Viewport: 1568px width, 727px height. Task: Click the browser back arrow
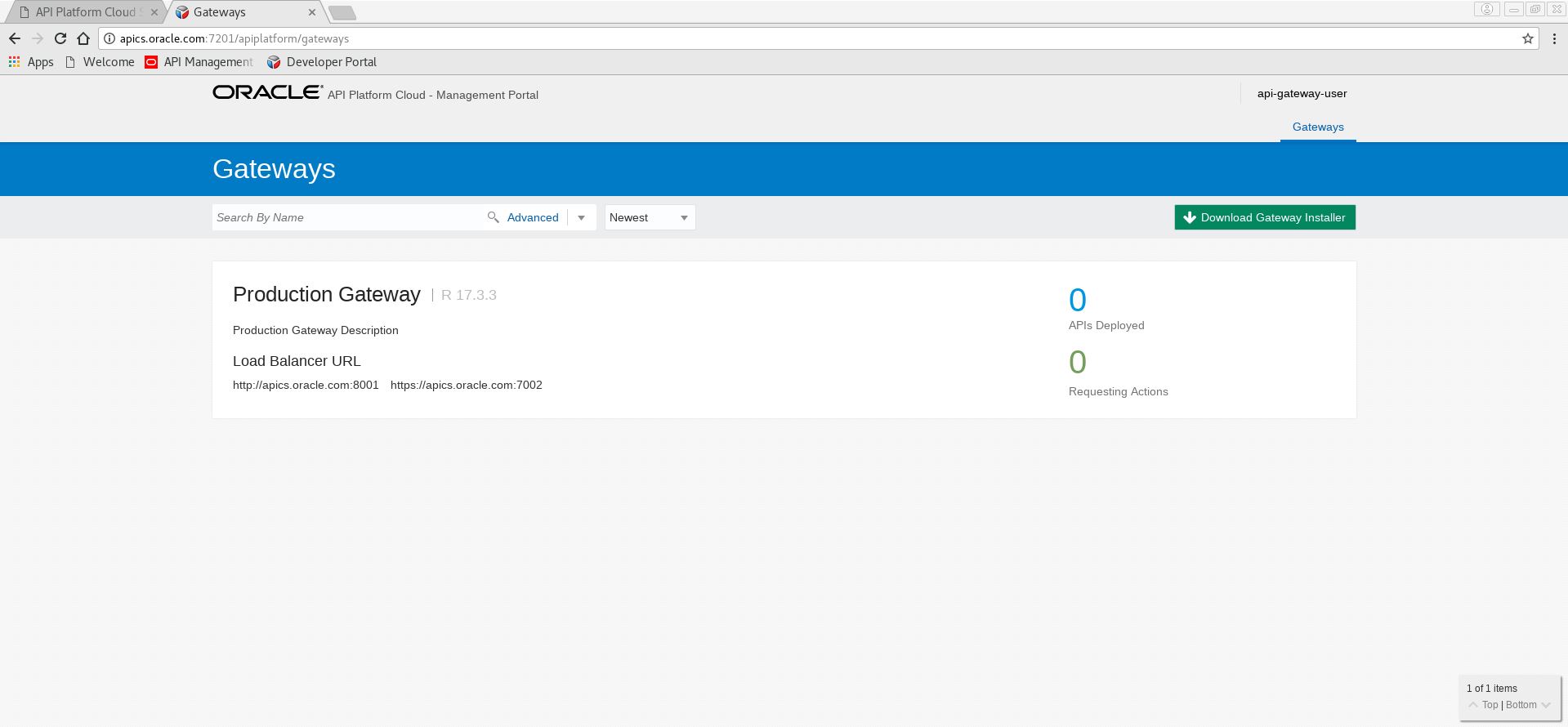[x=15, y=38]
